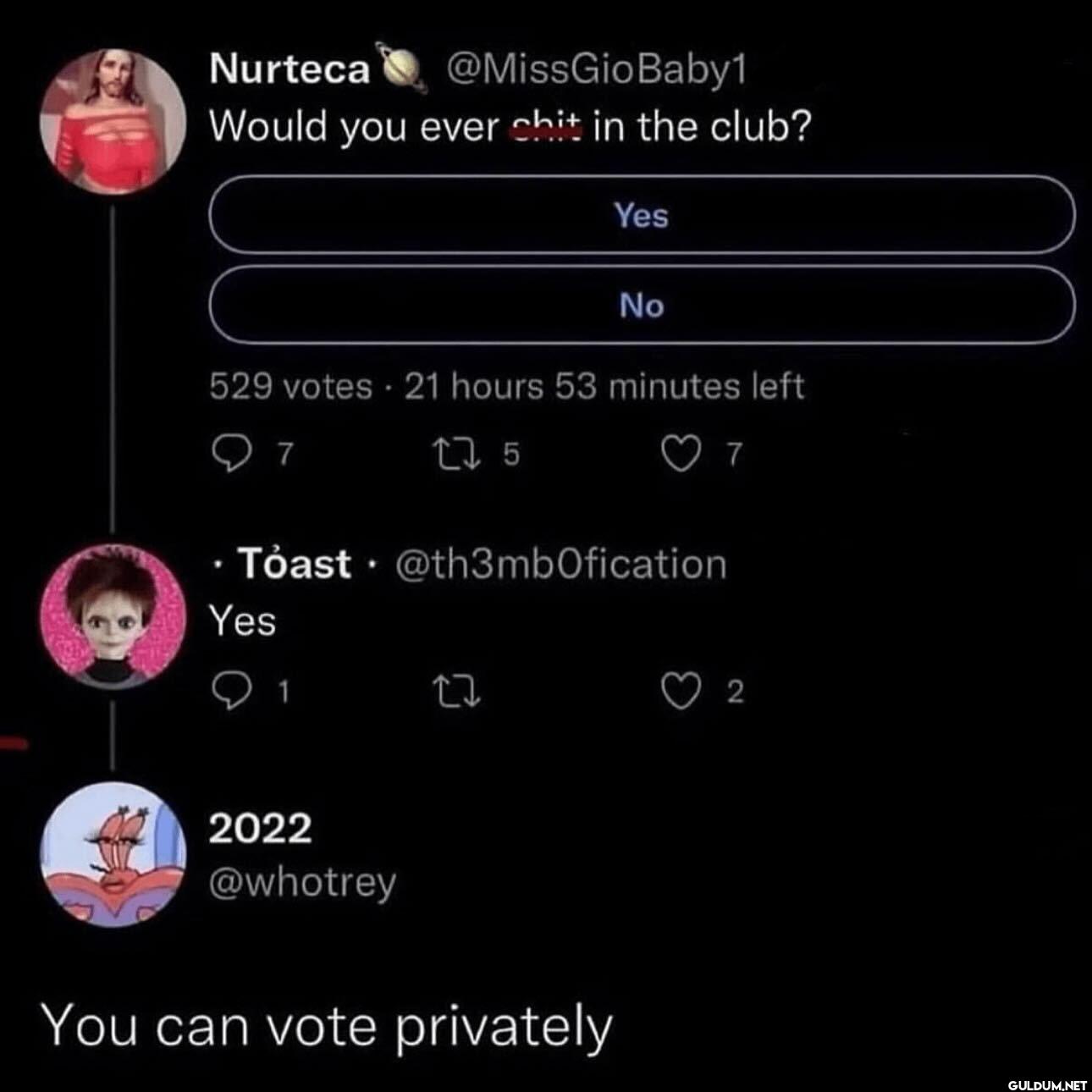Open Toast's profile avatar
The width and height of the screenshot is (1092, 1092).
(x=113, y=615)
